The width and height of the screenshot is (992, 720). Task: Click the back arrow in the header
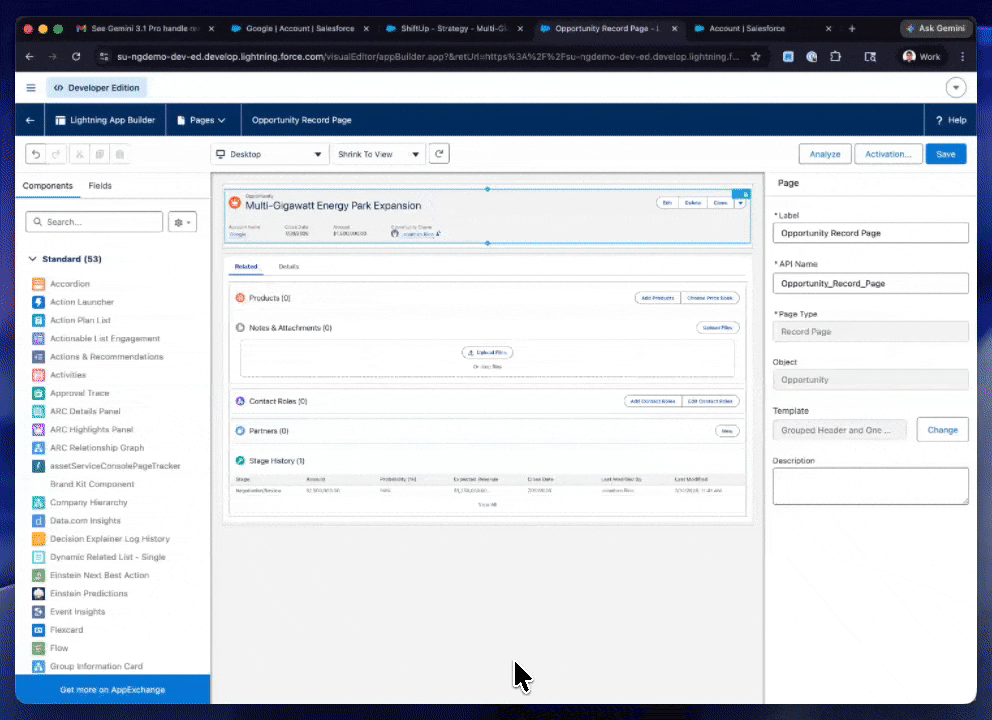click(x=30, y=120)
